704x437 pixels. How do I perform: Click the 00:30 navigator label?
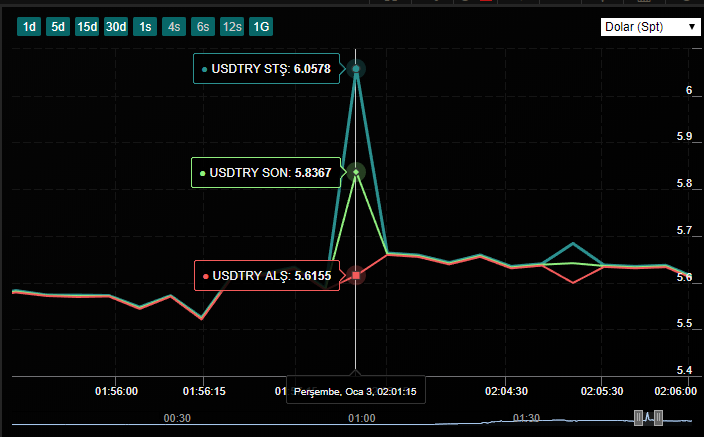coord(177,418)
